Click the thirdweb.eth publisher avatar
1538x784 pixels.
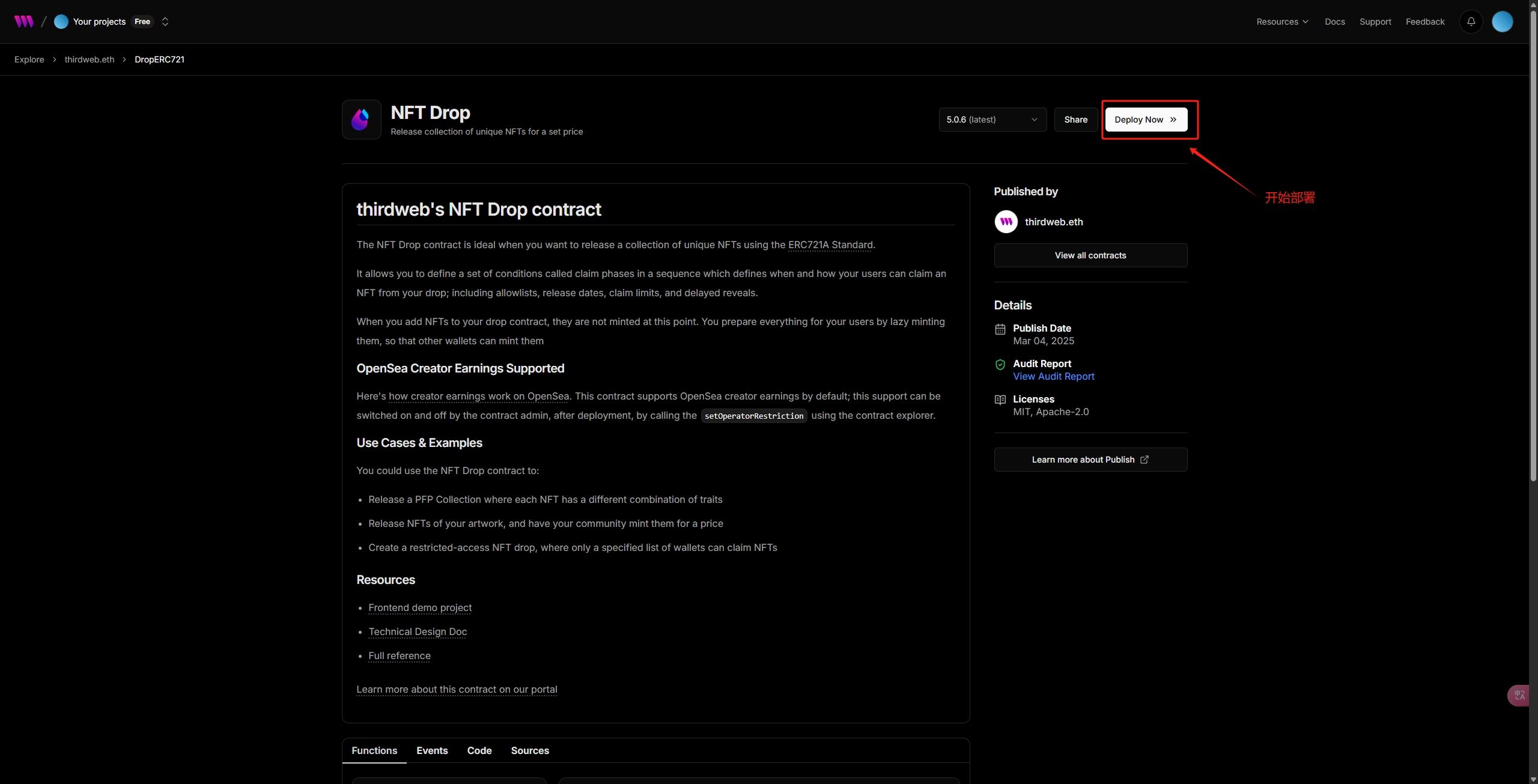coord(1006,222)
